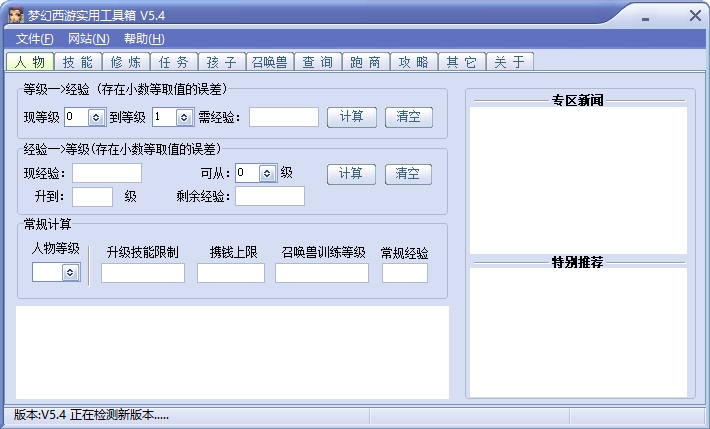Open the 到等级 spinner dropdown
The height and width of the screenshot is (429, 710).
point(184,117)
